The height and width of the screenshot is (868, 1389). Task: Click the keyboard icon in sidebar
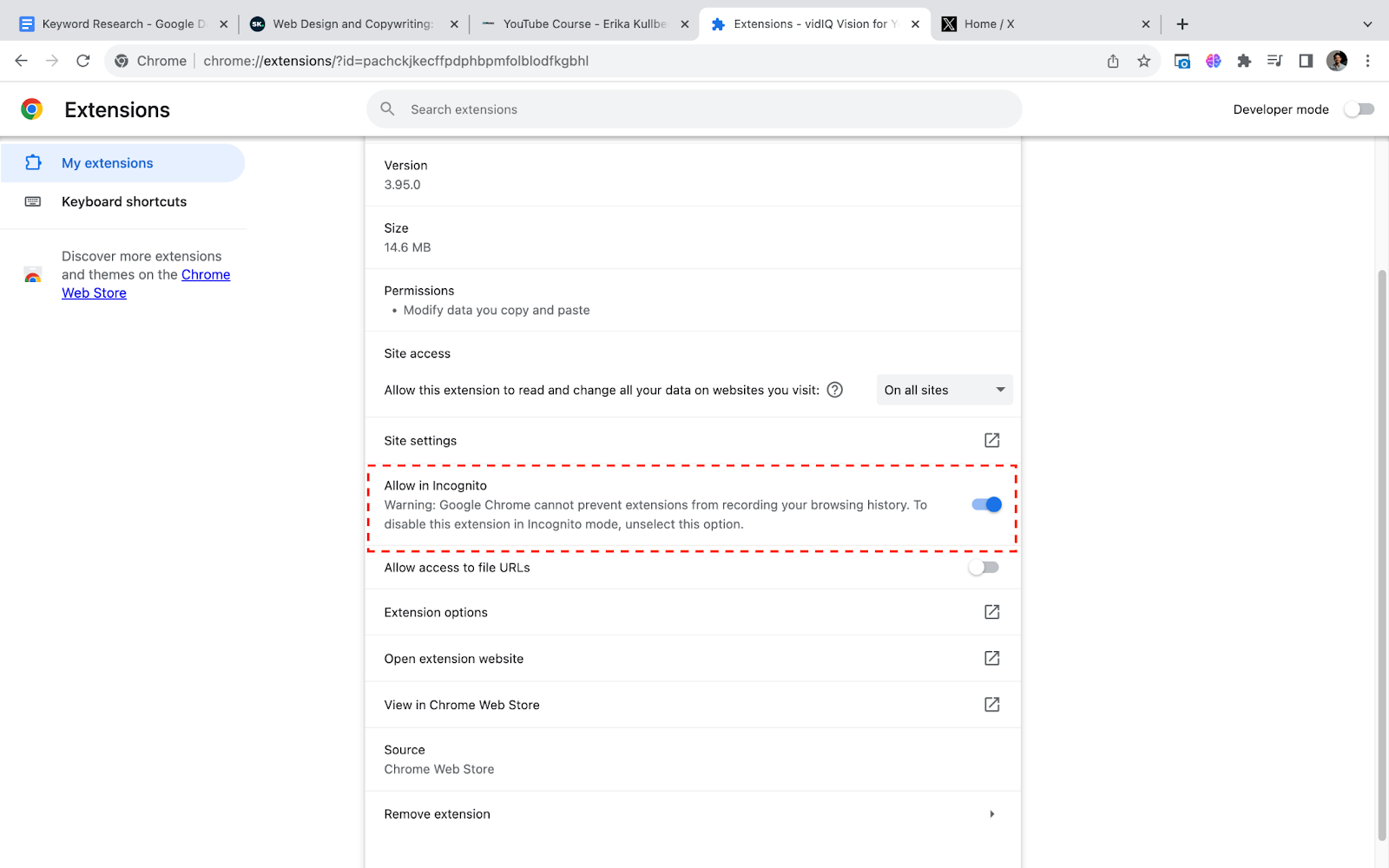[33, 201]
